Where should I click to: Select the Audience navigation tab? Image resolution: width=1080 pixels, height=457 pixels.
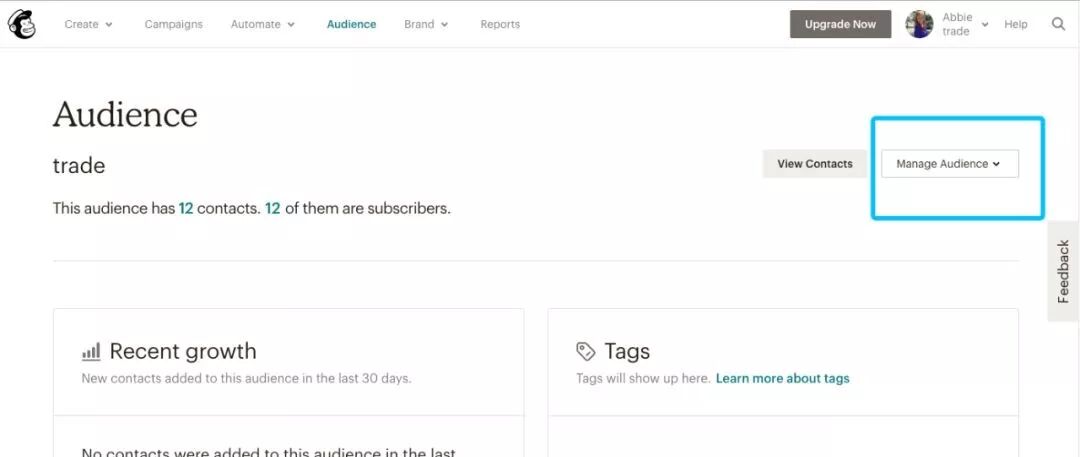click(x=351, y=24)
